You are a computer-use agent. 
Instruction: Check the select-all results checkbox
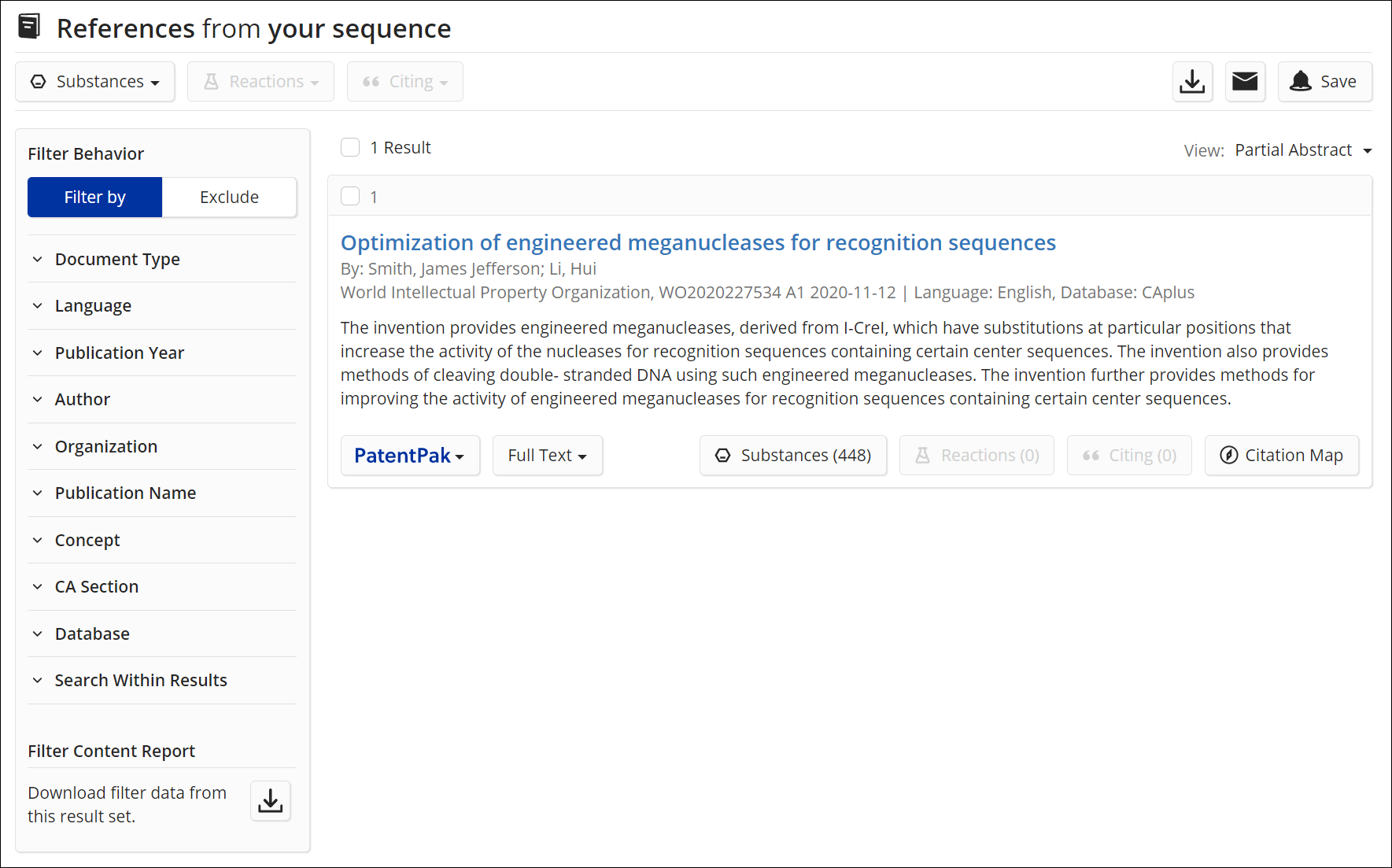(x=350, y=147)
